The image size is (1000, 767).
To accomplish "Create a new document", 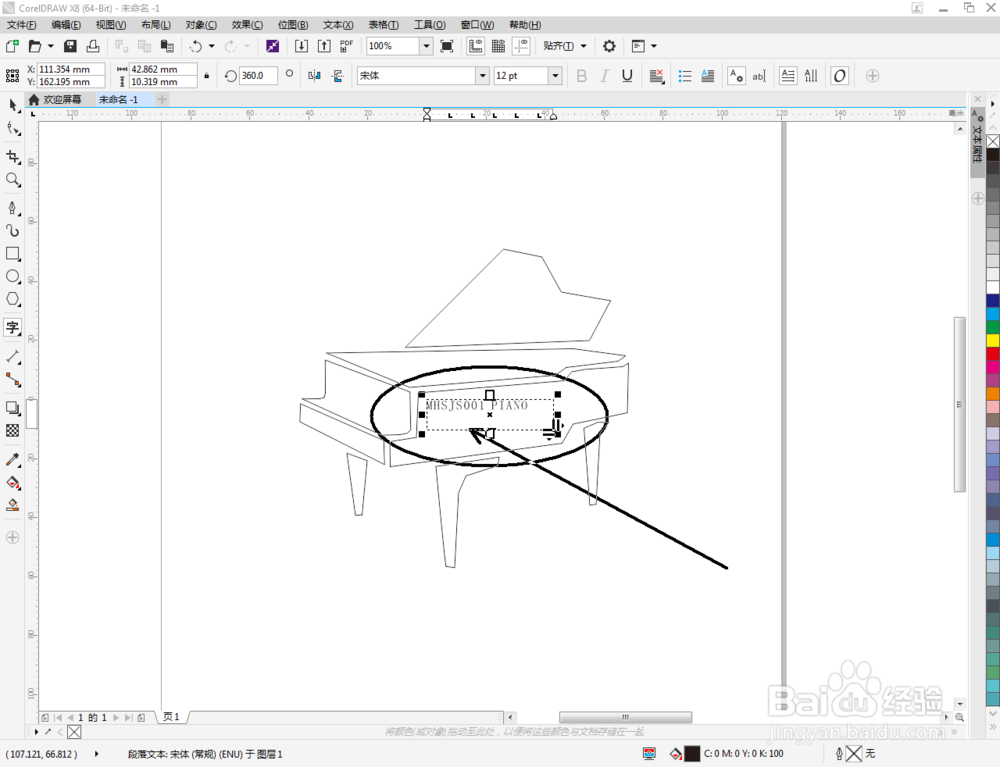I will tap(12, 46).
